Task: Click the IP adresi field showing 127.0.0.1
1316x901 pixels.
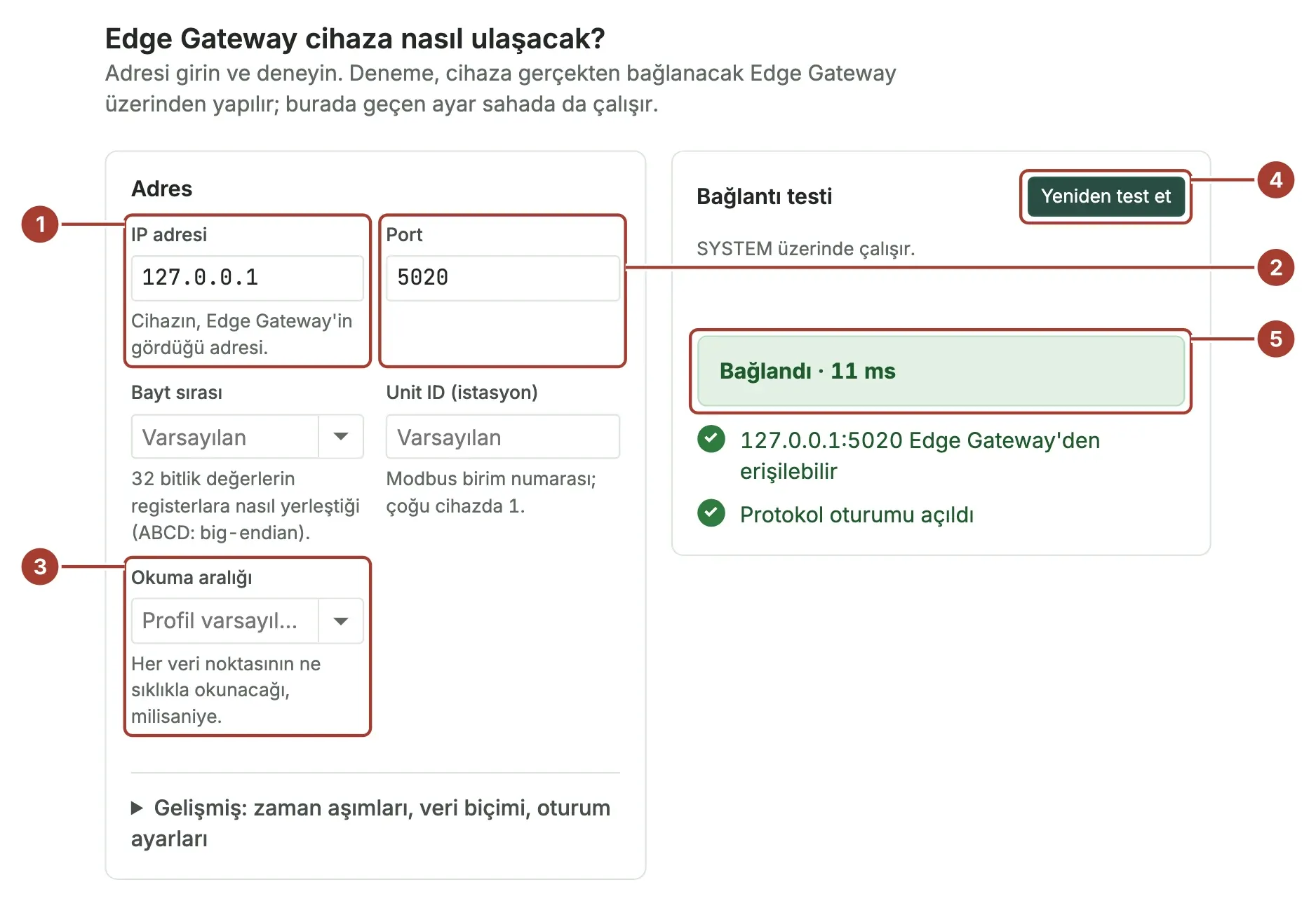Action: (x=247, y=278)
